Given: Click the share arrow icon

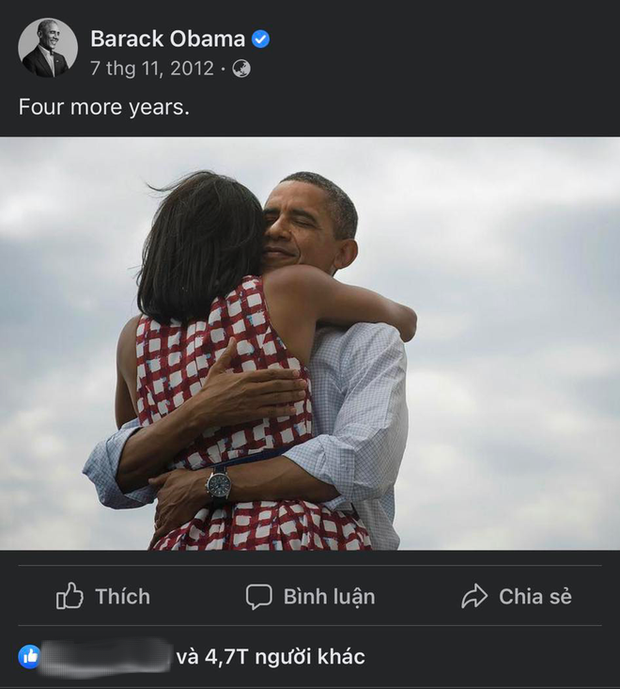Looking at the screenshot, I should tap(474, 597).
